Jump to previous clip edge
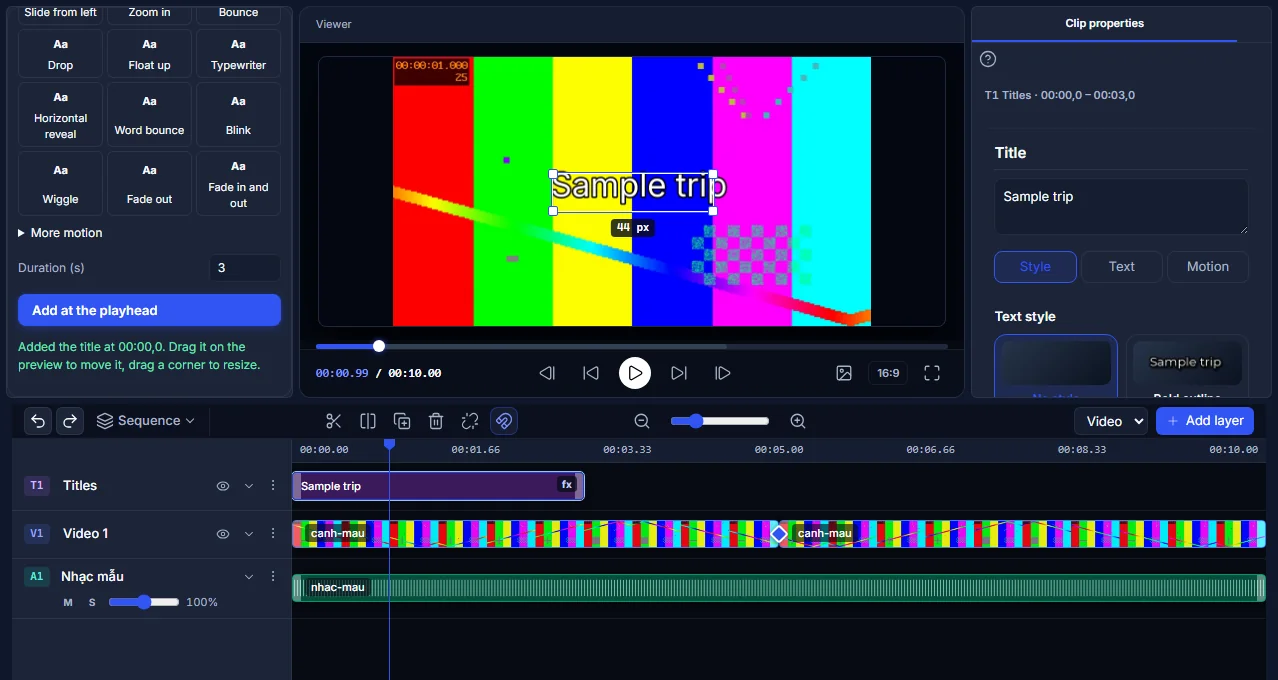 click(591, 373)
